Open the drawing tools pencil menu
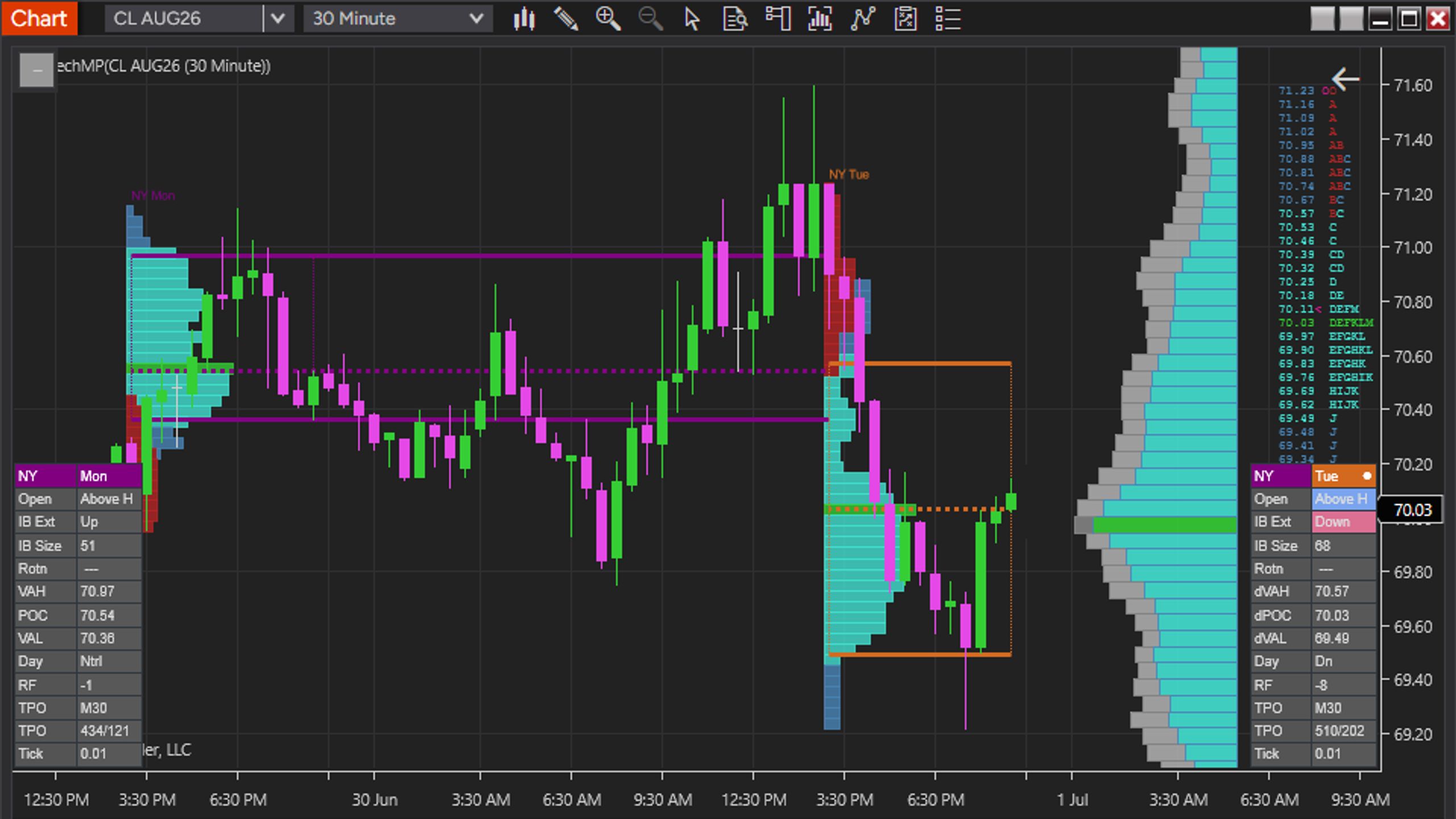 (566, 19)
